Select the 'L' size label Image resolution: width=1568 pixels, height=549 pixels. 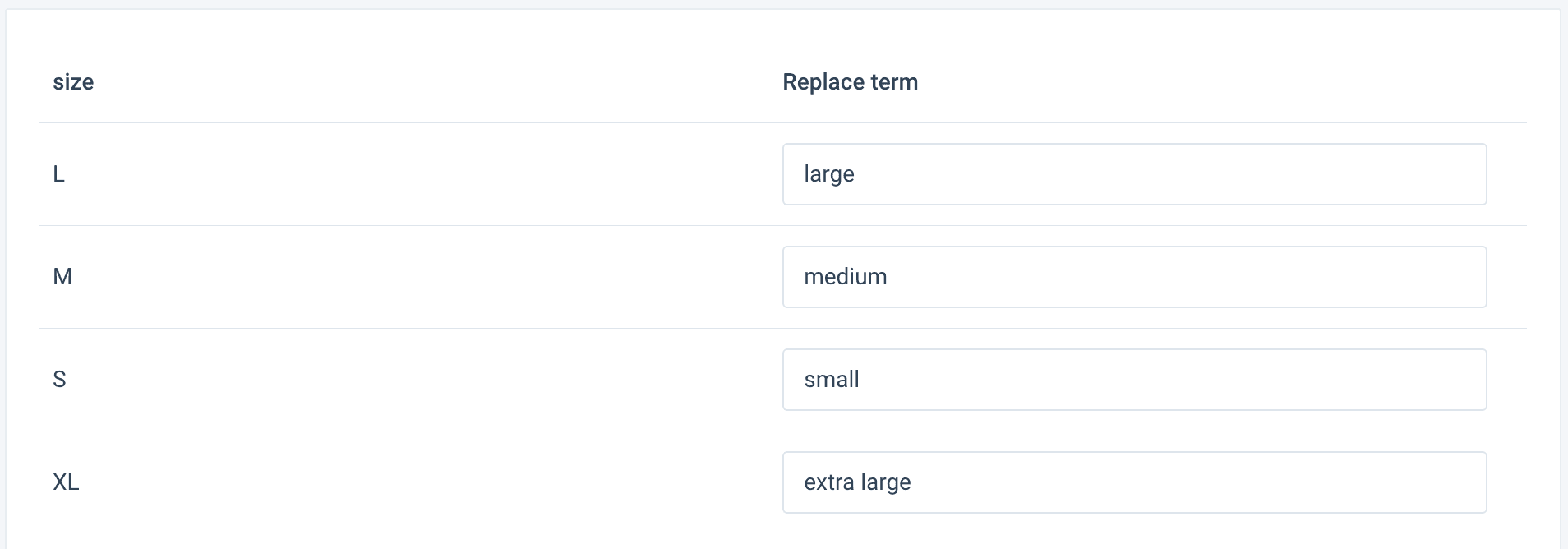58,174
